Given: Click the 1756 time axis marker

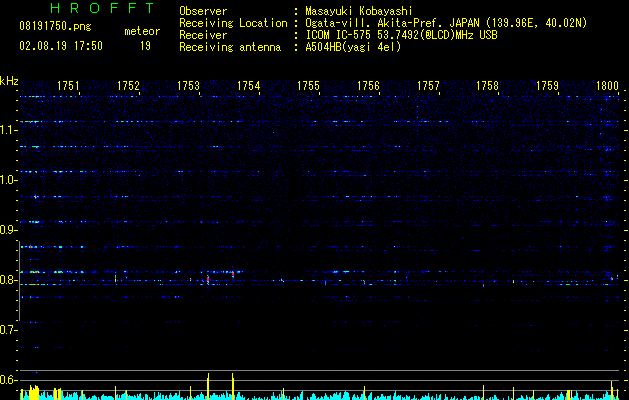Looking at the screenshot, I should click(368, 85).
